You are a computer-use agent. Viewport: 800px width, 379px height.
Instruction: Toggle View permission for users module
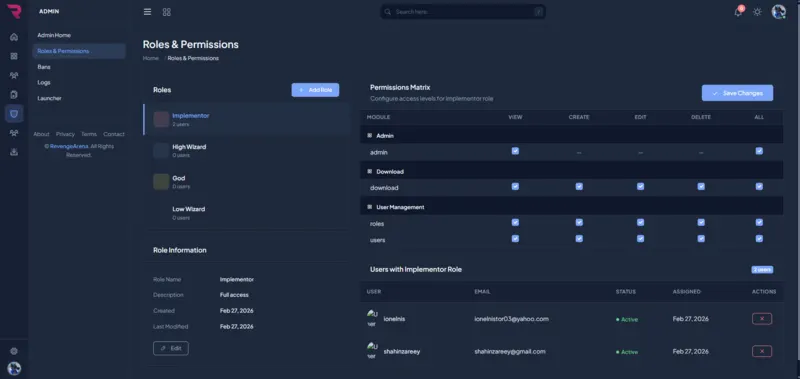click(515, 239)
